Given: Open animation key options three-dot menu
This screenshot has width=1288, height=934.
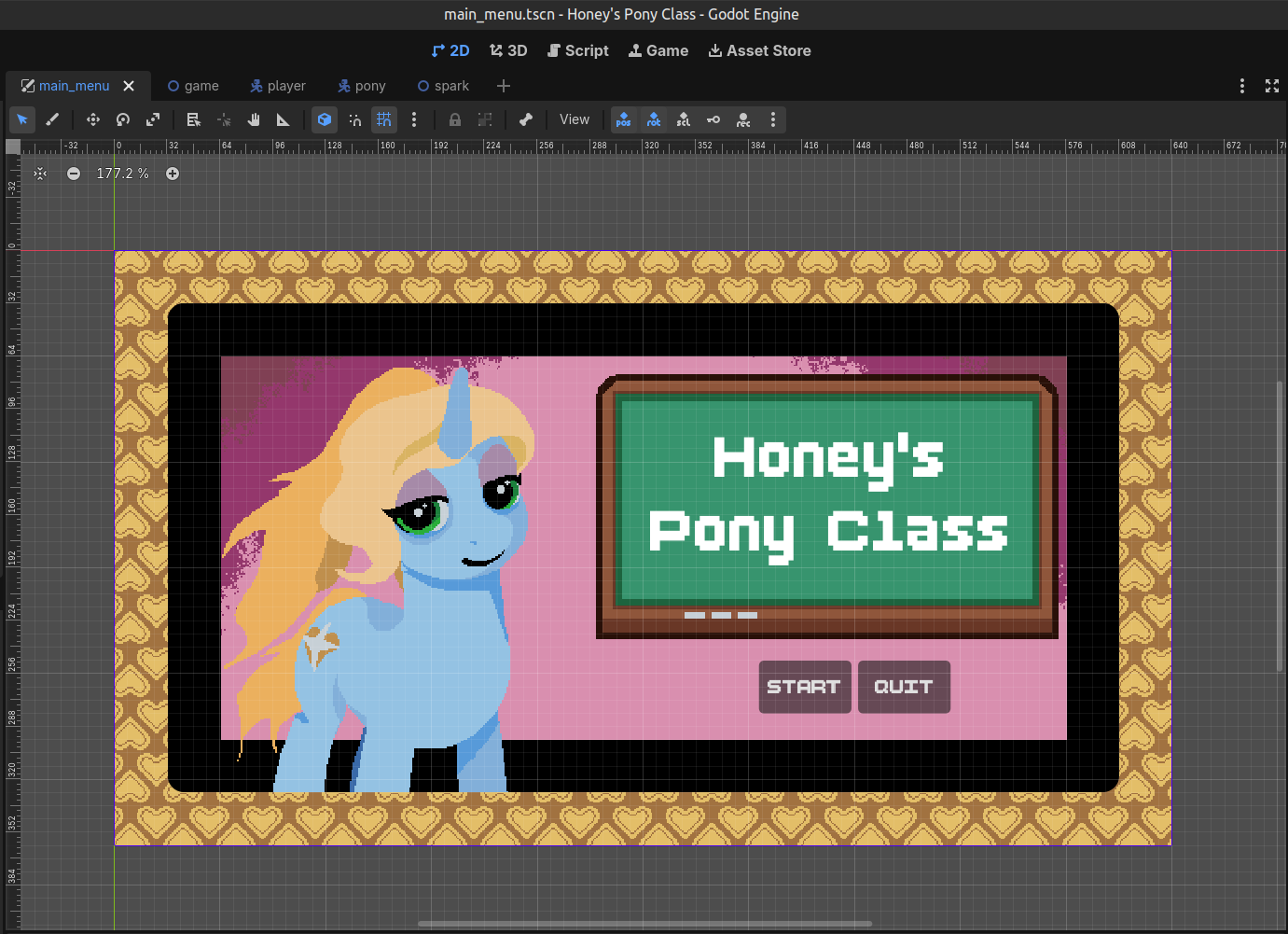Looking at the screenshot, I should pos(773,119).
